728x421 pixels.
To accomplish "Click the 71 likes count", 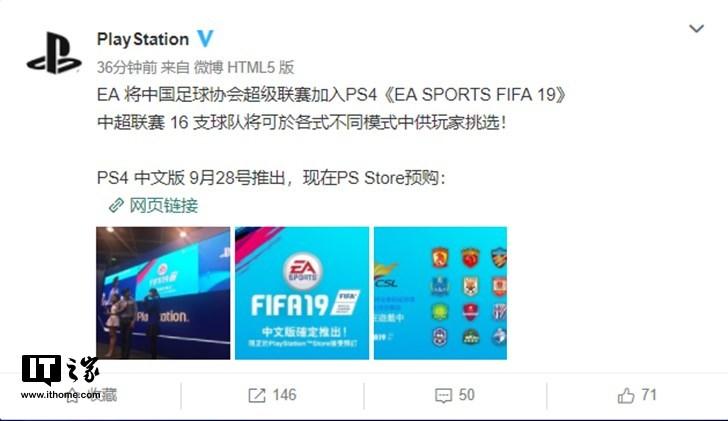I will [649, 395].
